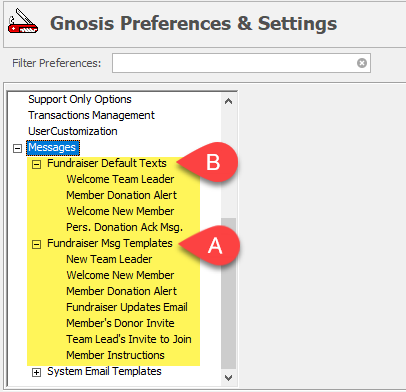
Task: Click the red A callout marker
Action: (211, 246)
